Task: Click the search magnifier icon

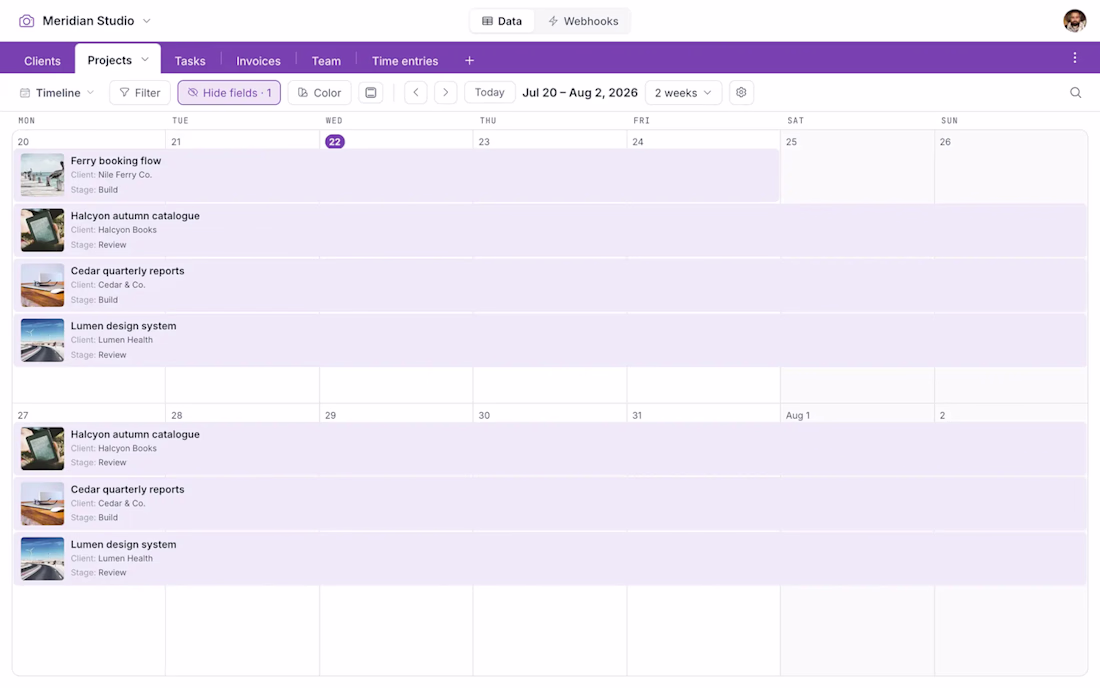Action: [1075, 93]
